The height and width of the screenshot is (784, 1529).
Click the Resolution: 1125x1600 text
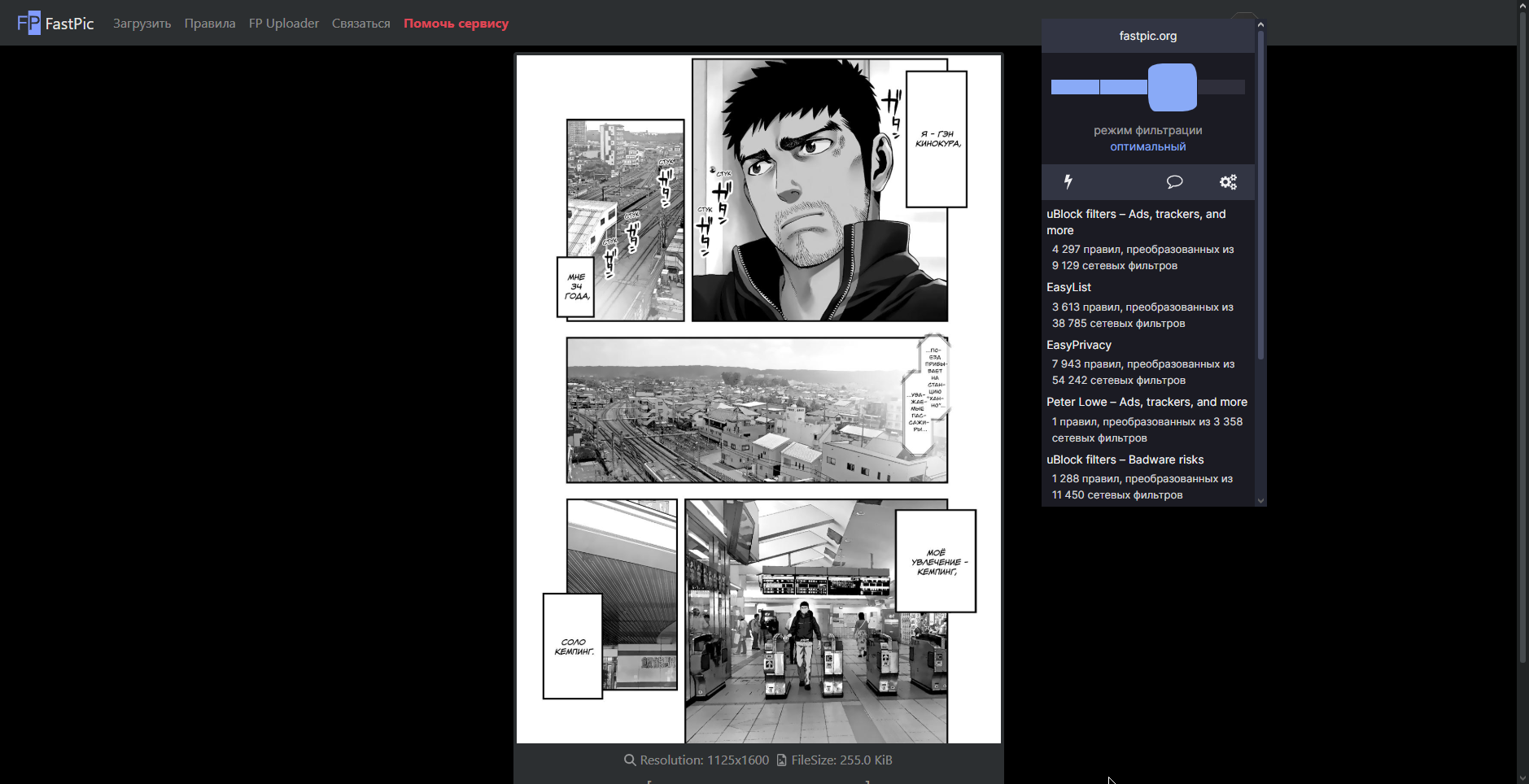tap(705, 760)
